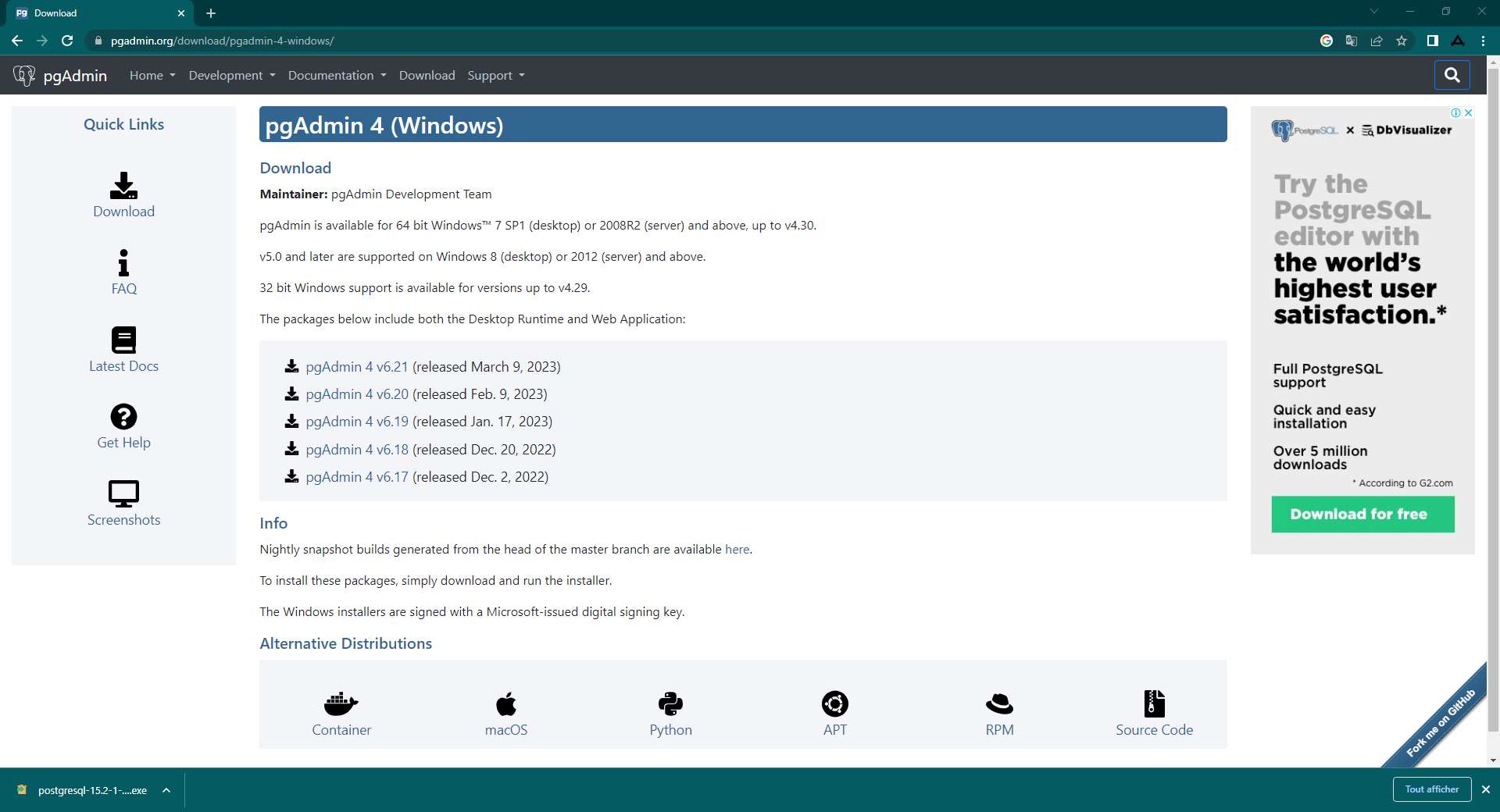Open options arrow for postgresql download item

pyautogui.click(x=166, y=790)
